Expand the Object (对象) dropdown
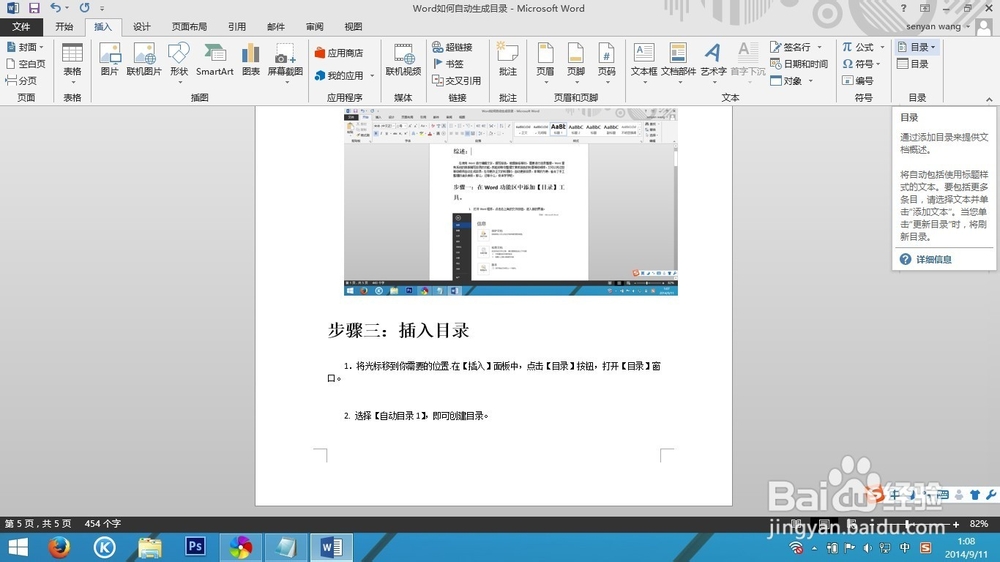 point(811,81)
